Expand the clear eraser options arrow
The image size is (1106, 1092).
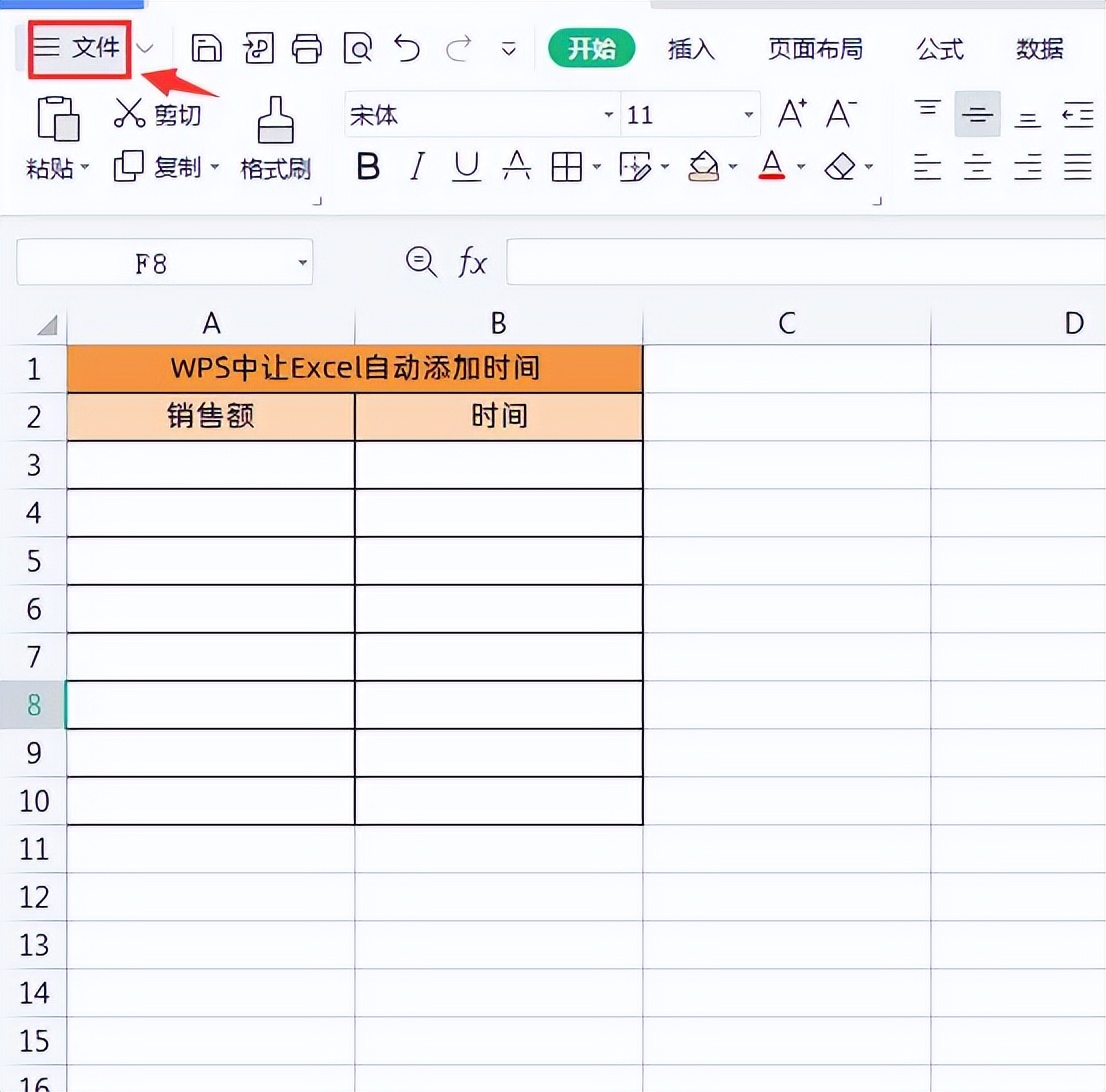click(869, 167)
